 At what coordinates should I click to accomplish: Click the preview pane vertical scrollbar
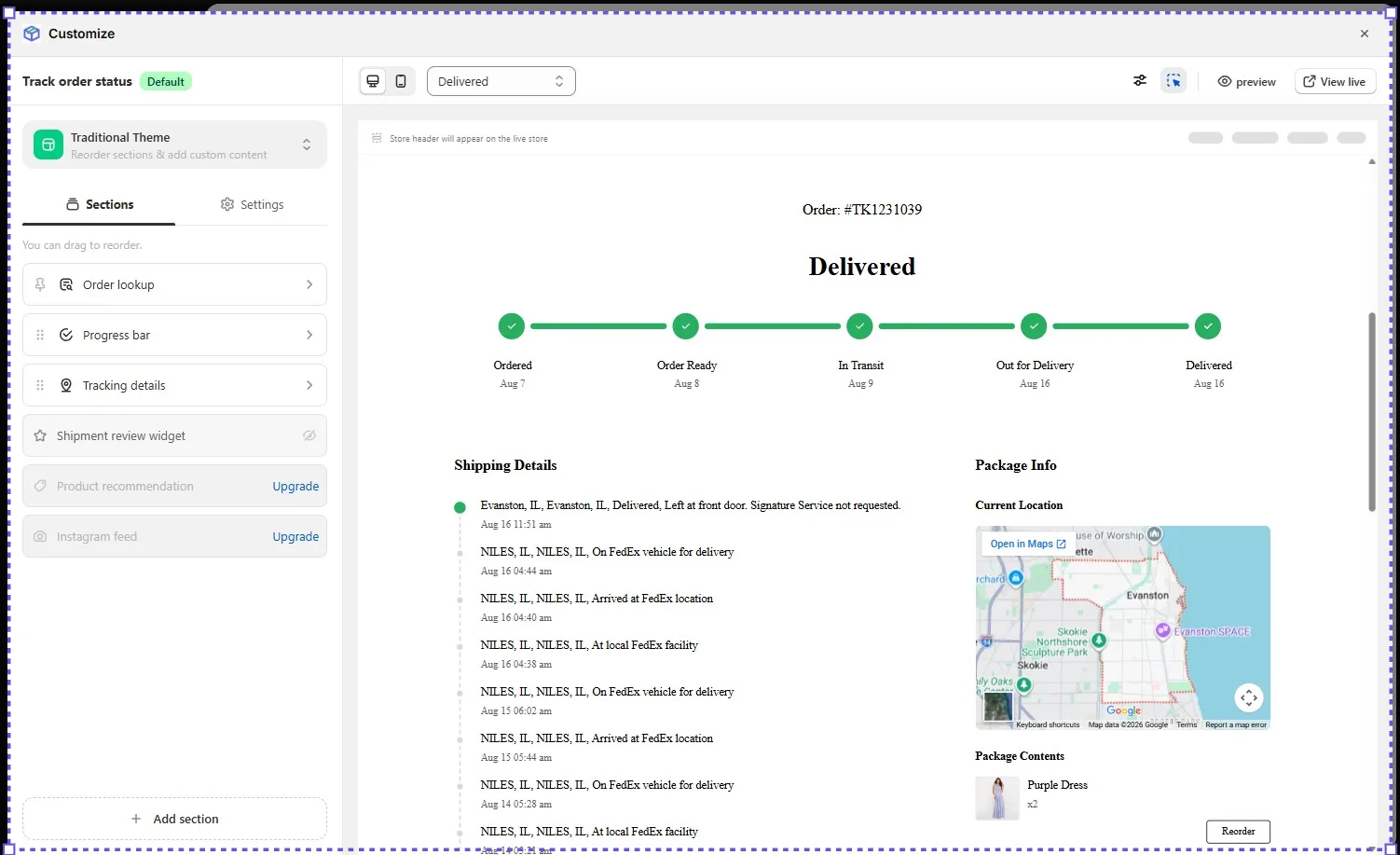[x=1372, y=412]
